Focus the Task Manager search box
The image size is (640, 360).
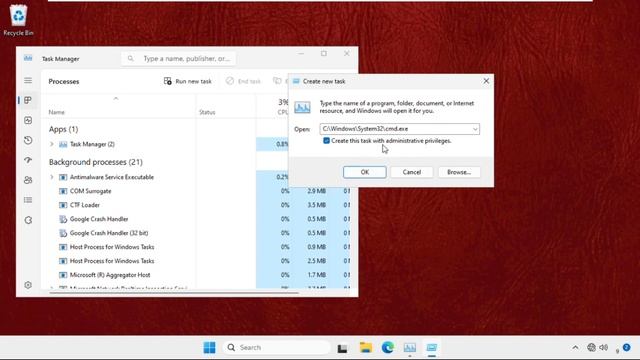coord(179,59)
